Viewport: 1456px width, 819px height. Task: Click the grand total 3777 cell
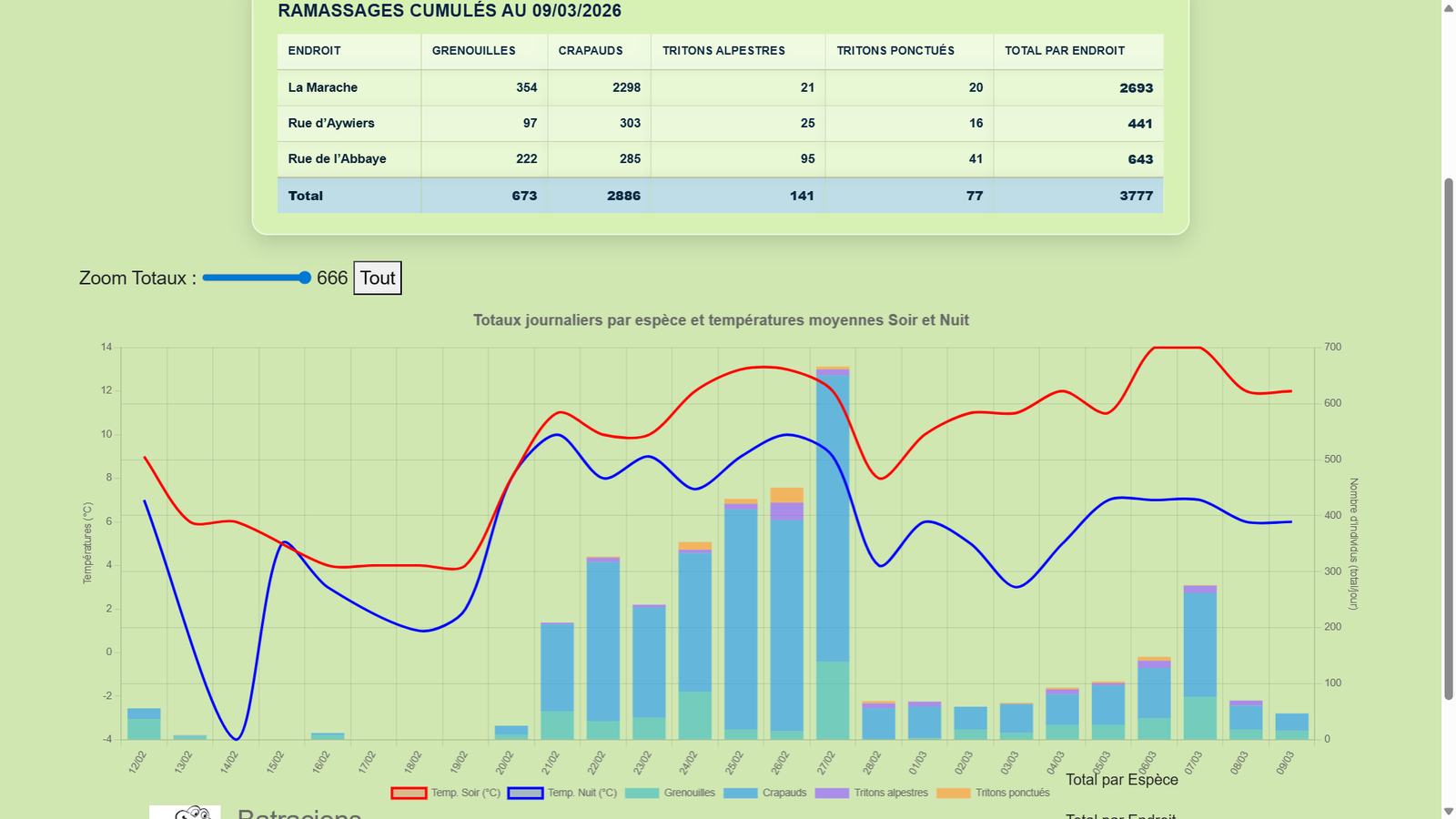[x=1136, y=196]
